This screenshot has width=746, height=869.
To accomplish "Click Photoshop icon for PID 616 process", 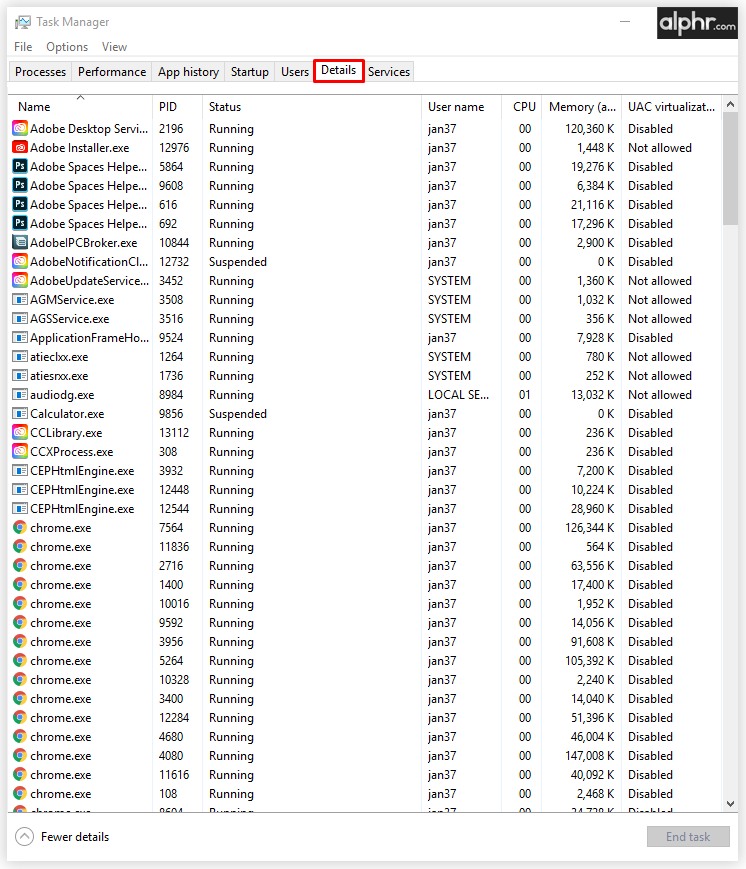I will pos(20,205).
